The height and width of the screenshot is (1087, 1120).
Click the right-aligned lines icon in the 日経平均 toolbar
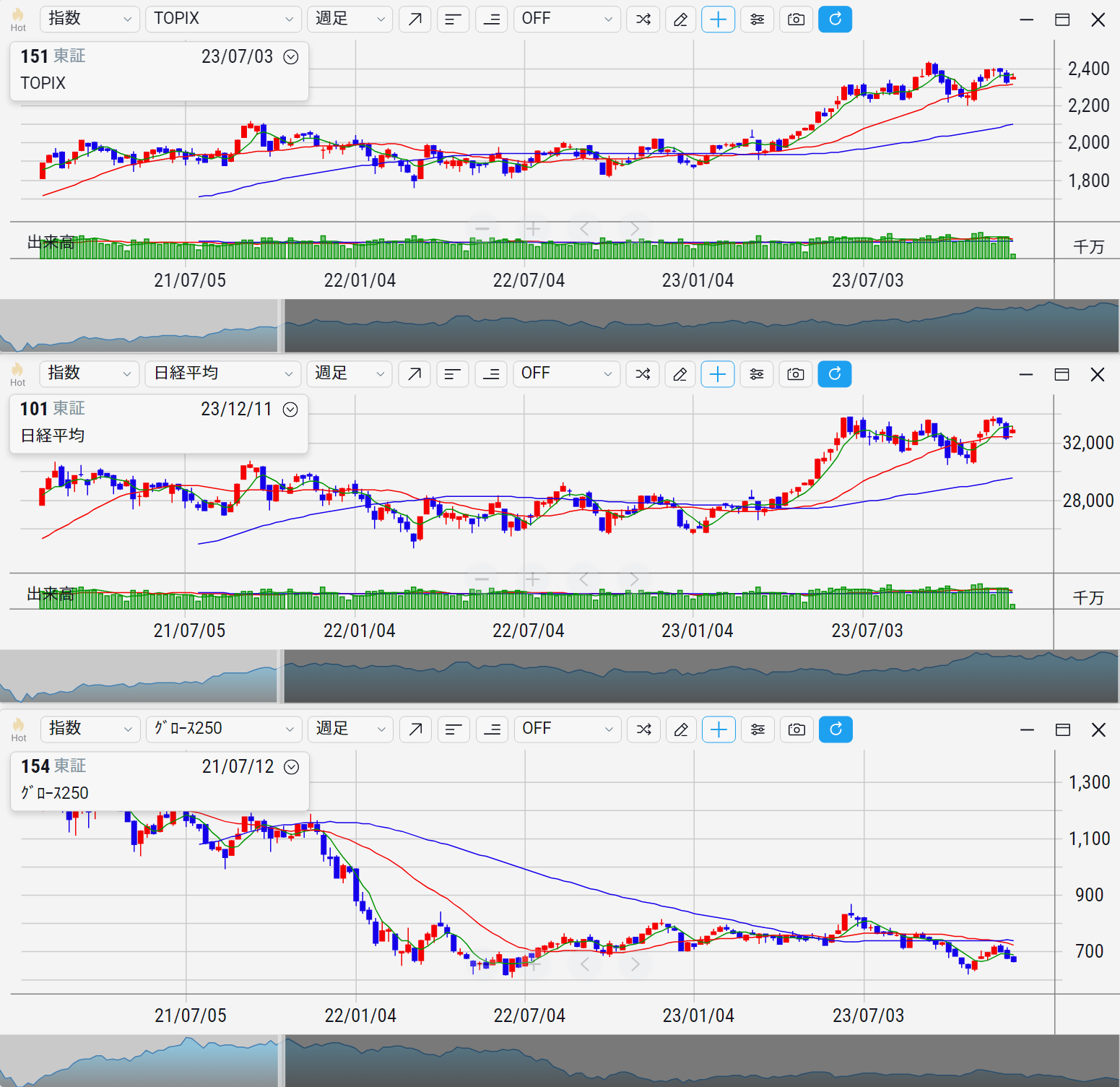491,374
